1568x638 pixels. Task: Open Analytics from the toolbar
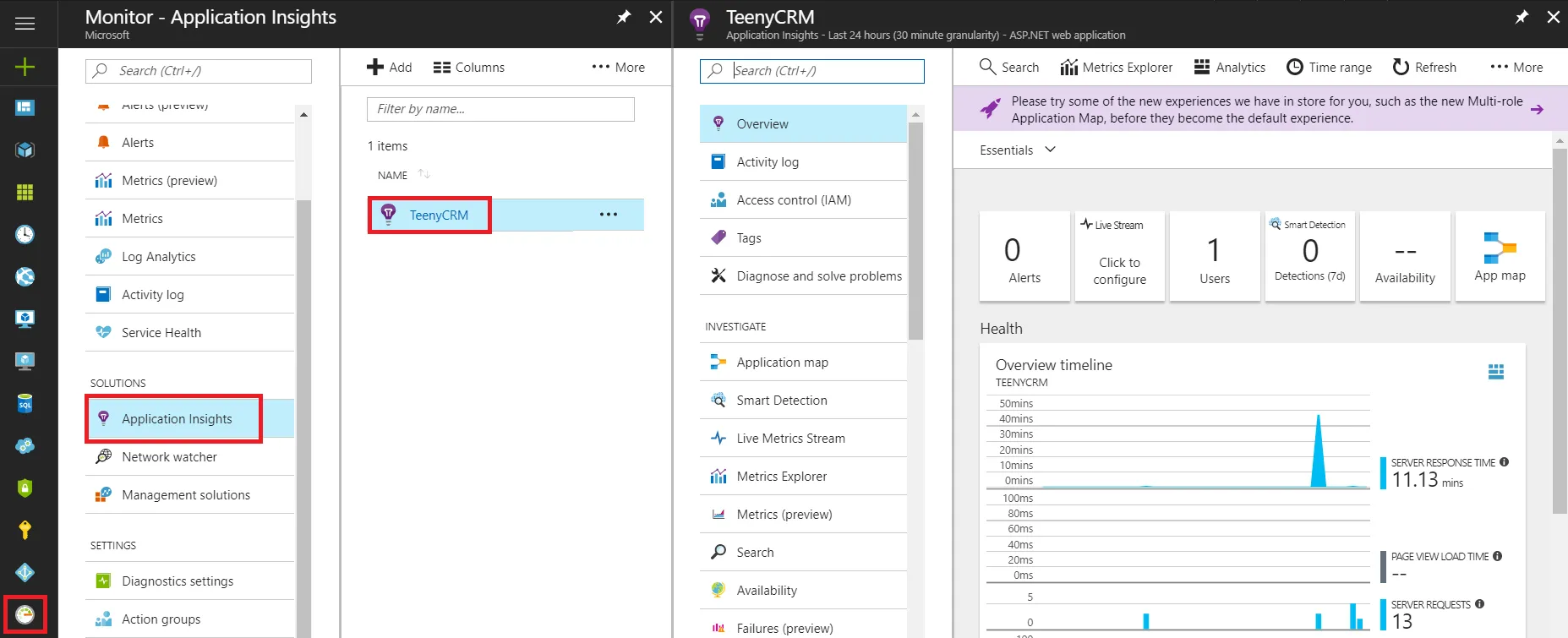click(x=1230, y=67)
